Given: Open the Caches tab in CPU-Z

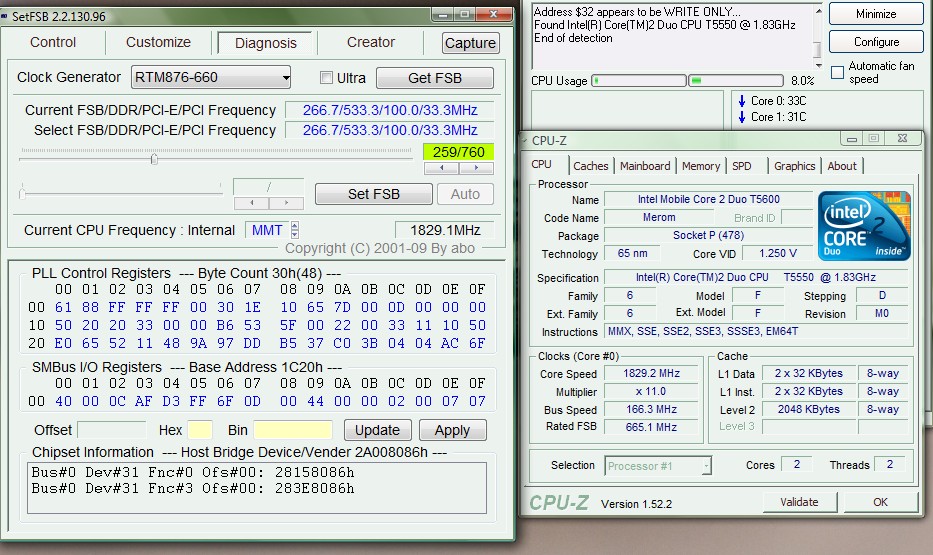Looking at the screenshot, I should [x=590, y=166].
